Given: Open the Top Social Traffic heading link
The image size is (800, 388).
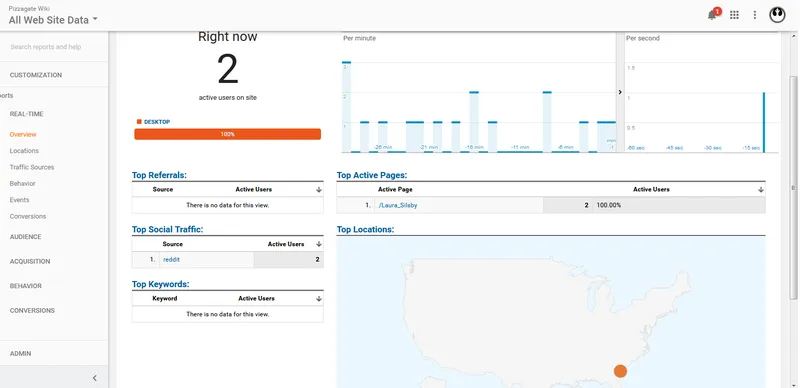Looking at the screenshot, I should (x=167, y=230).
